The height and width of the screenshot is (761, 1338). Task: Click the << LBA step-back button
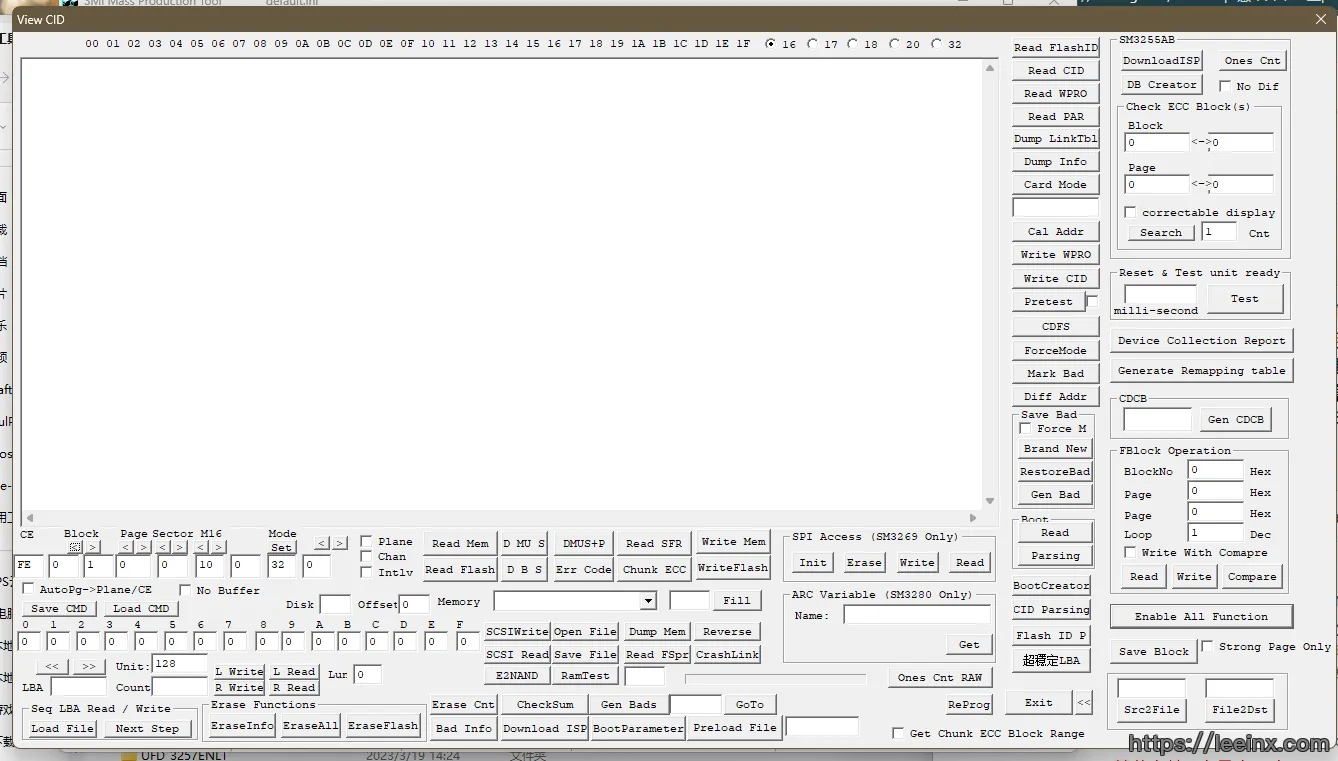click(51, 666)
